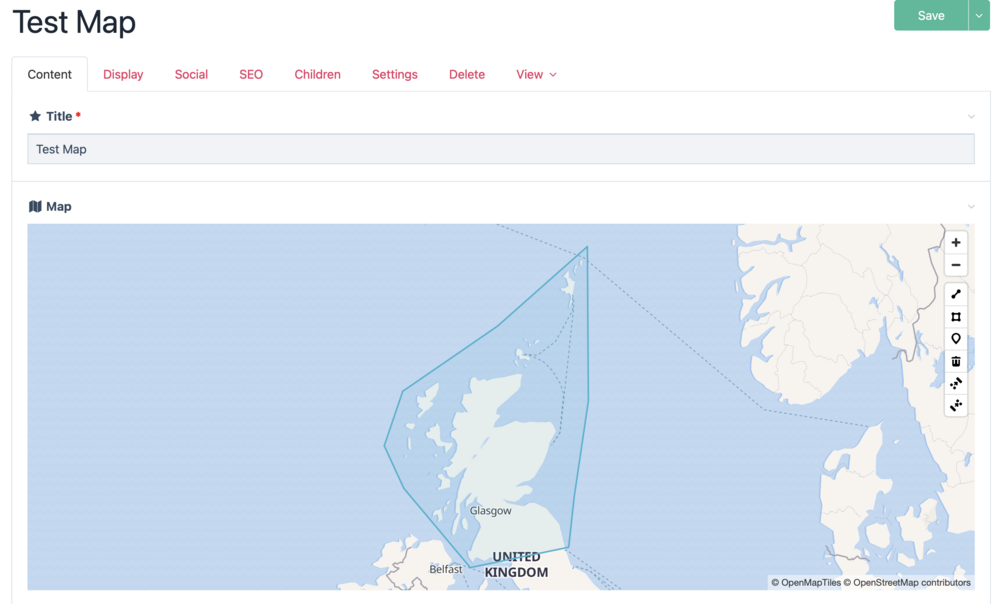Viewport: 1000px width, 604px height.
Task: Select the polygon drawing tool
Action: 956,317
